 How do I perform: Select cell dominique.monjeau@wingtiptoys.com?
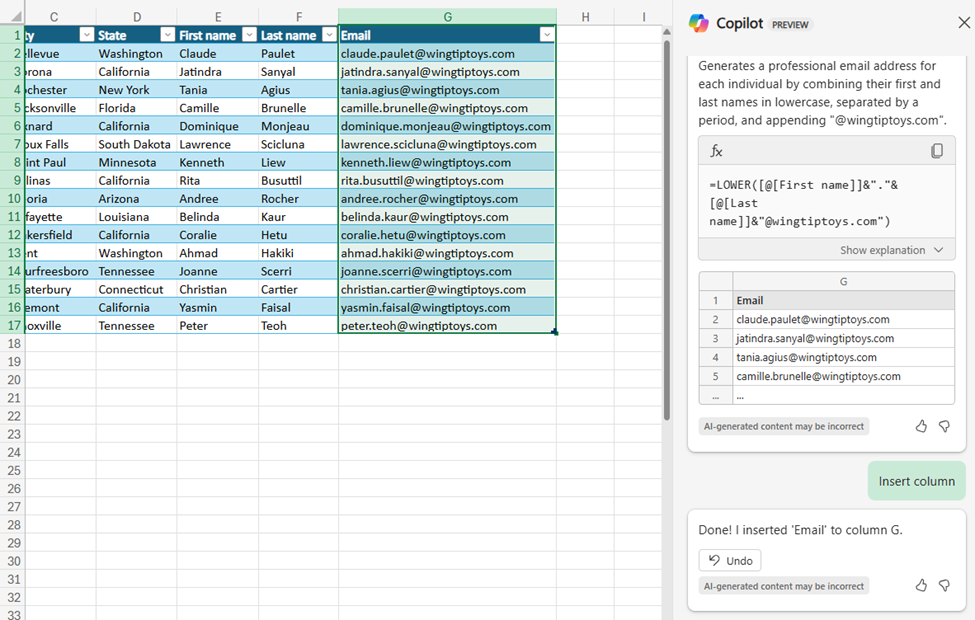click(447, 126)
